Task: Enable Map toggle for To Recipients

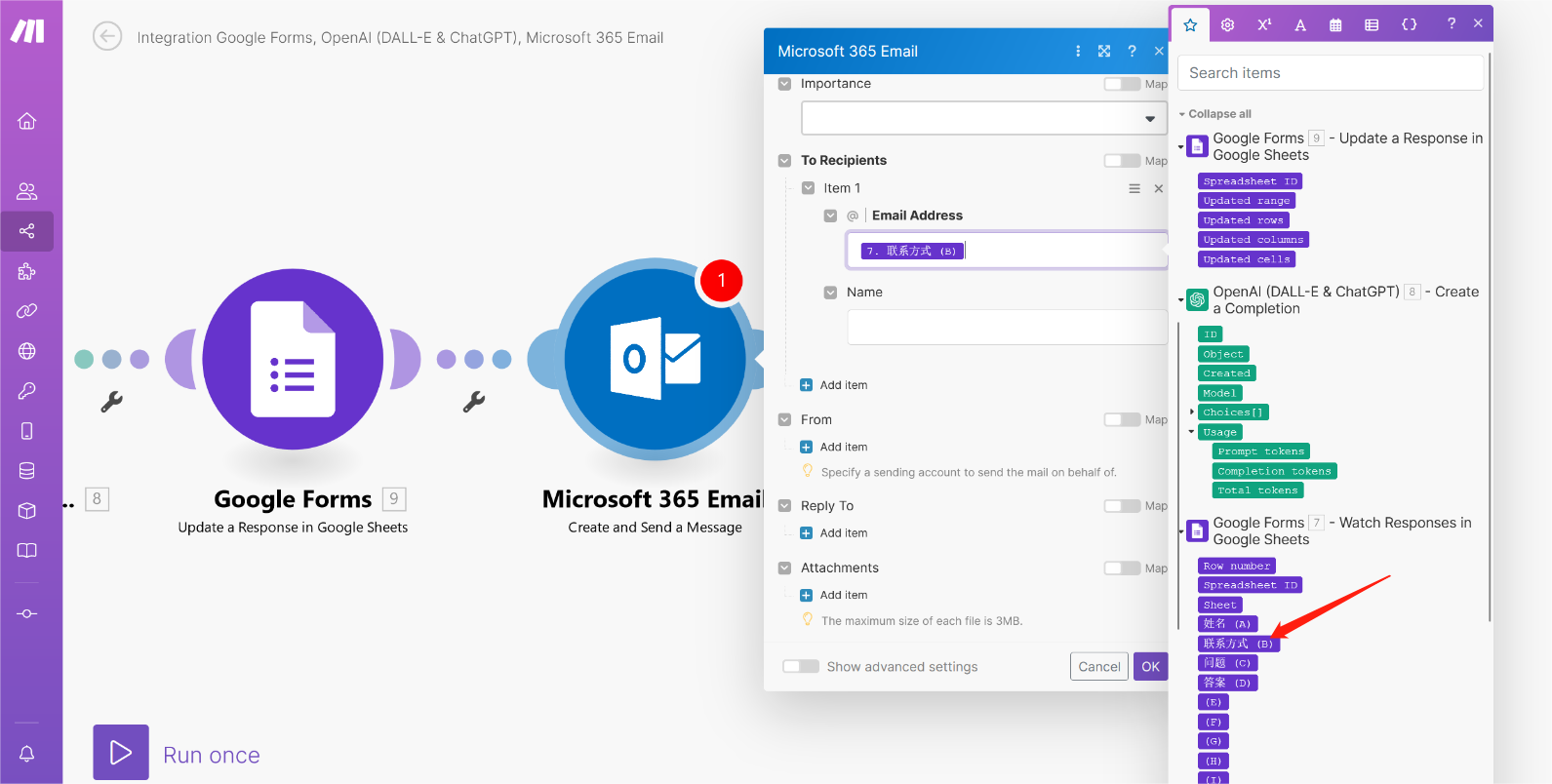Action: 1122,161
